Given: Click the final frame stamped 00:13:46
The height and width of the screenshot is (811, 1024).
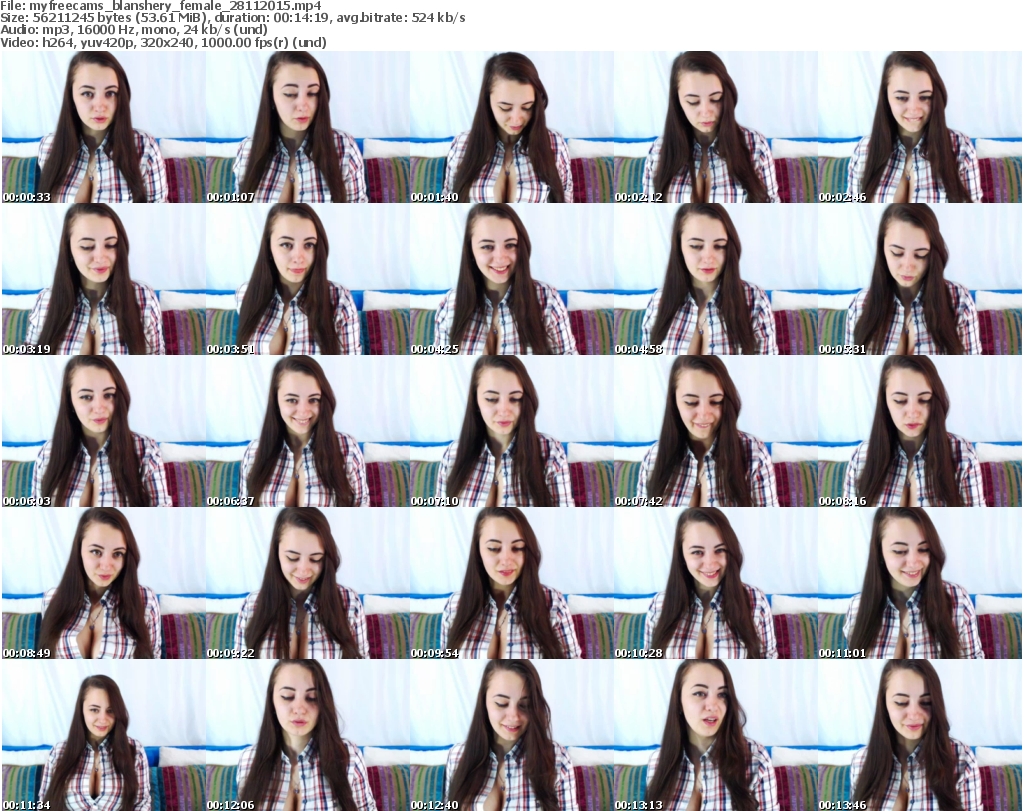Looking at the screenshot, I should [x=920, y=735].
